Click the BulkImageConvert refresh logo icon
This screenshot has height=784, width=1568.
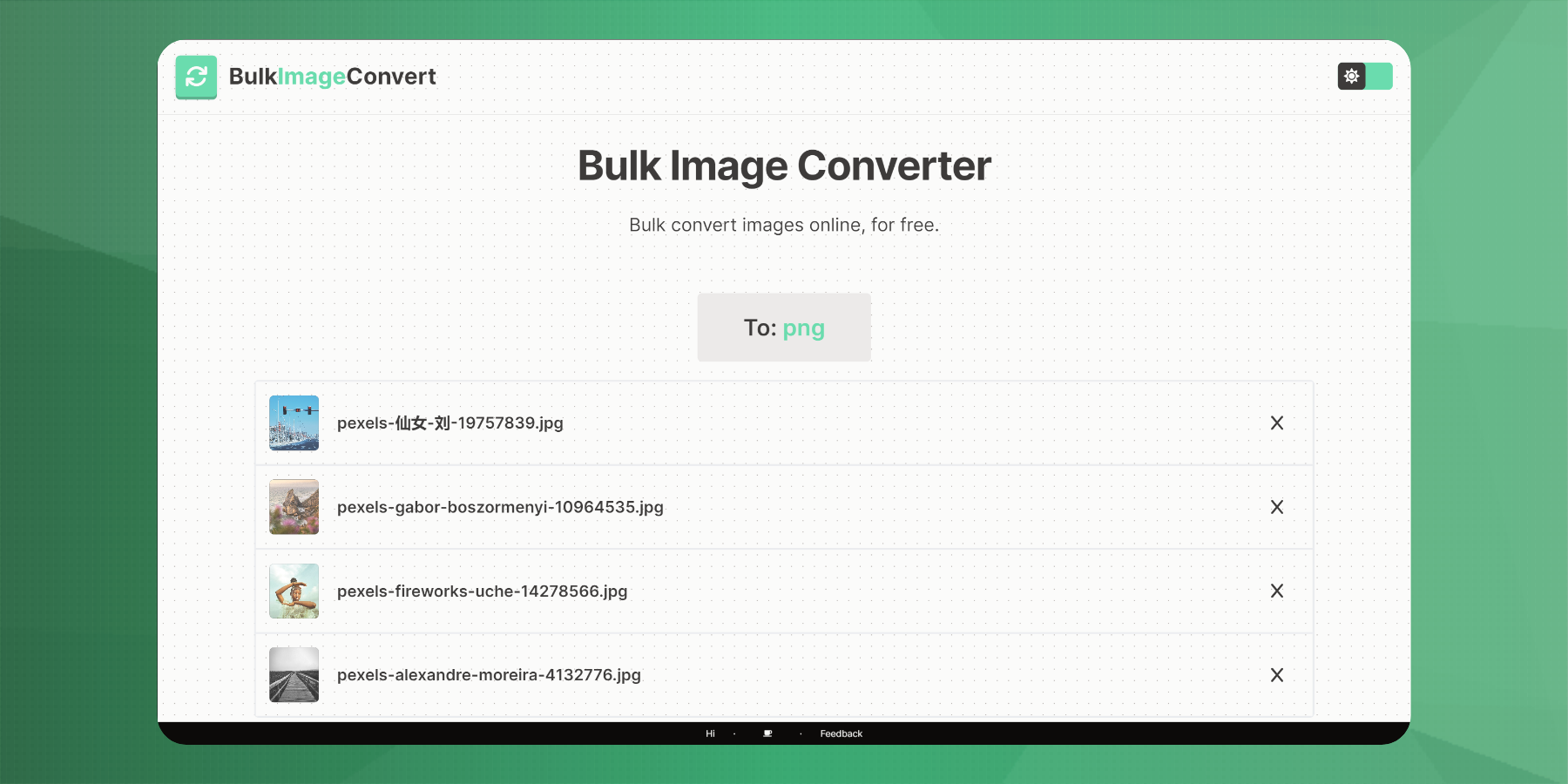tap(196, 77)
